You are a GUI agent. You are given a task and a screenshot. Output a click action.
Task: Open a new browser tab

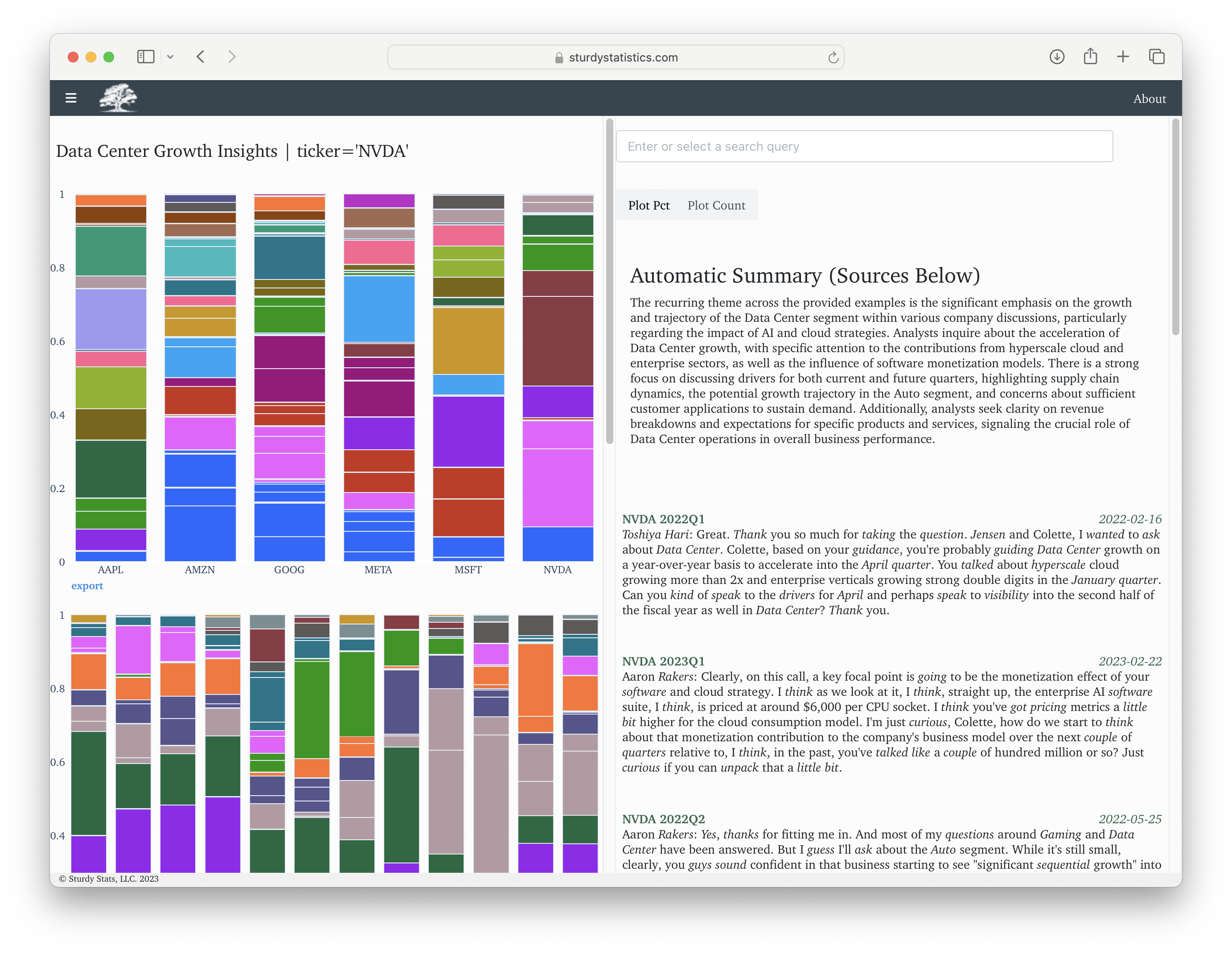pos(1122,57)
